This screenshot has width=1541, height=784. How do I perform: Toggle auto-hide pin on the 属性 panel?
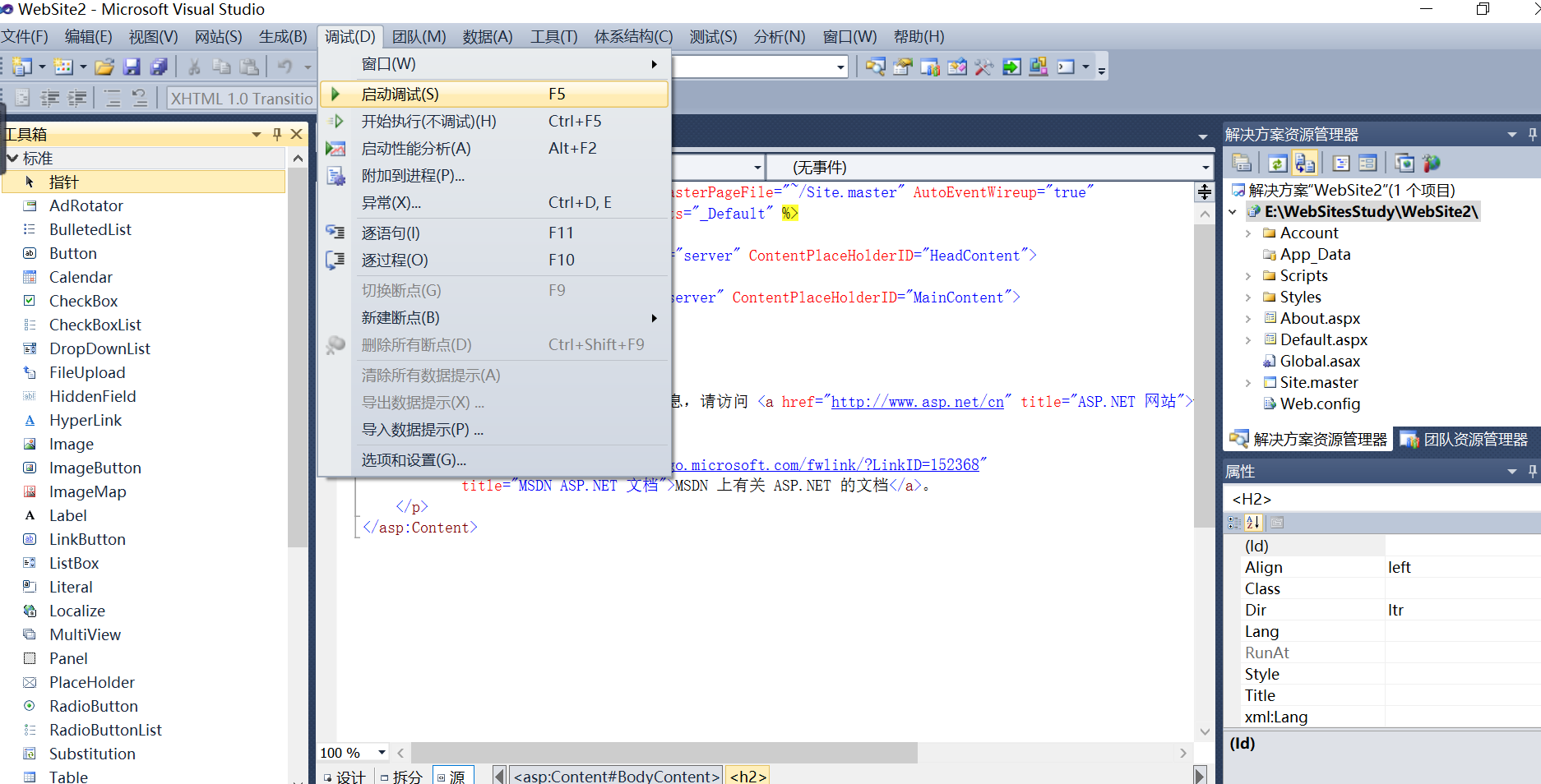tap(1532, 471)
